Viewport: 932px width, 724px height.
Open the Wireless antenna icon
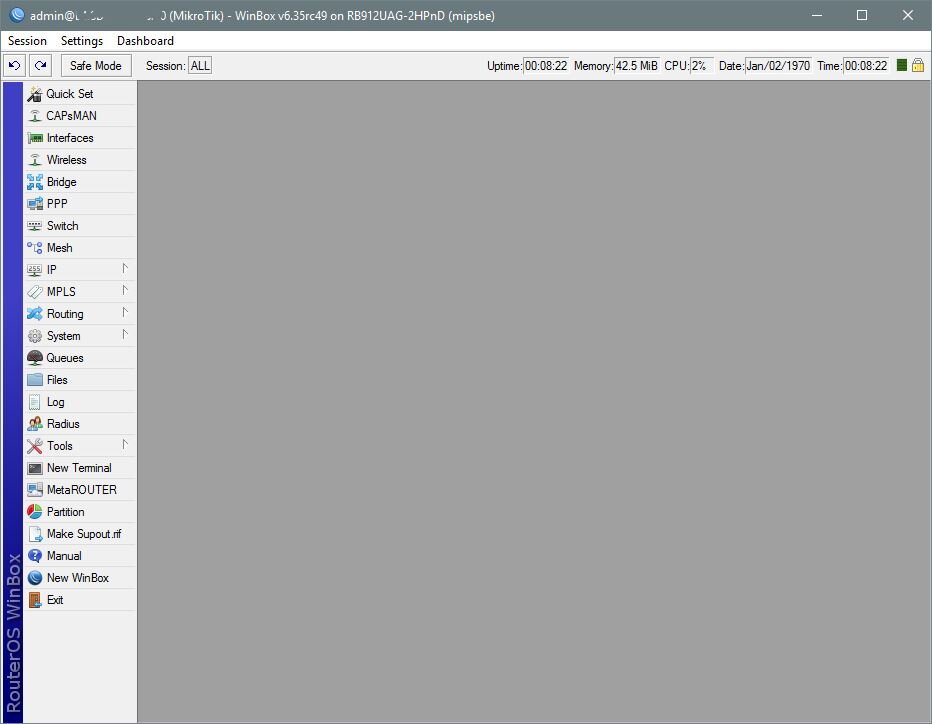35,160
